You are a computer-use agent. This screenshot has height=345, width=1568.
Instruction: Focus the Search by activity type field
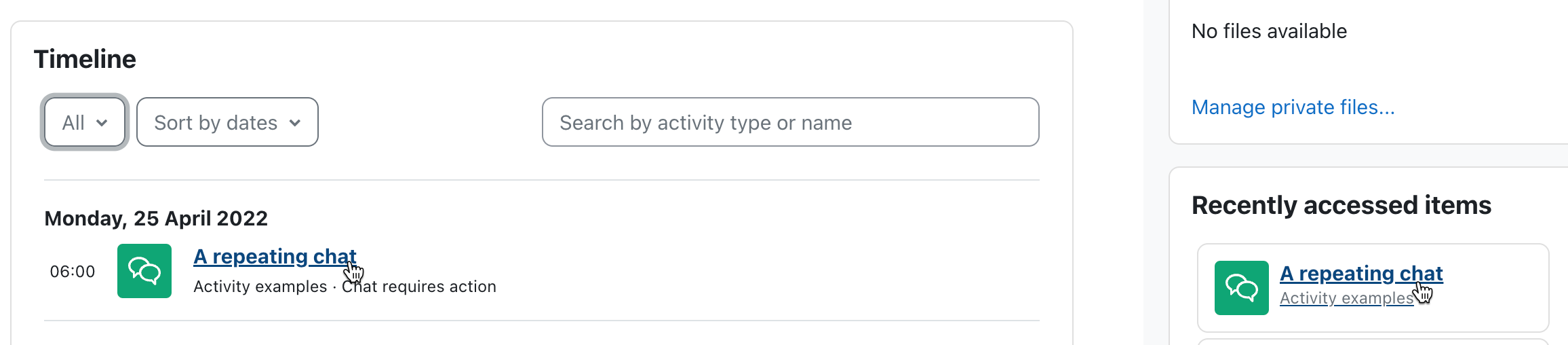coord(791,122)
